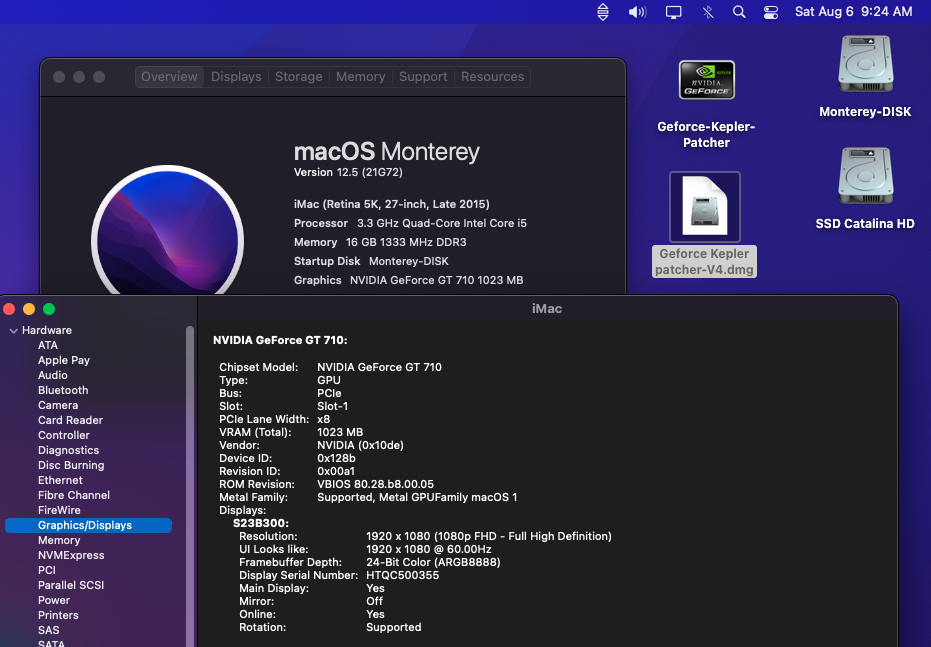Select Diagnostics in sidebar

pyautogui.click(x=68, y=451)
